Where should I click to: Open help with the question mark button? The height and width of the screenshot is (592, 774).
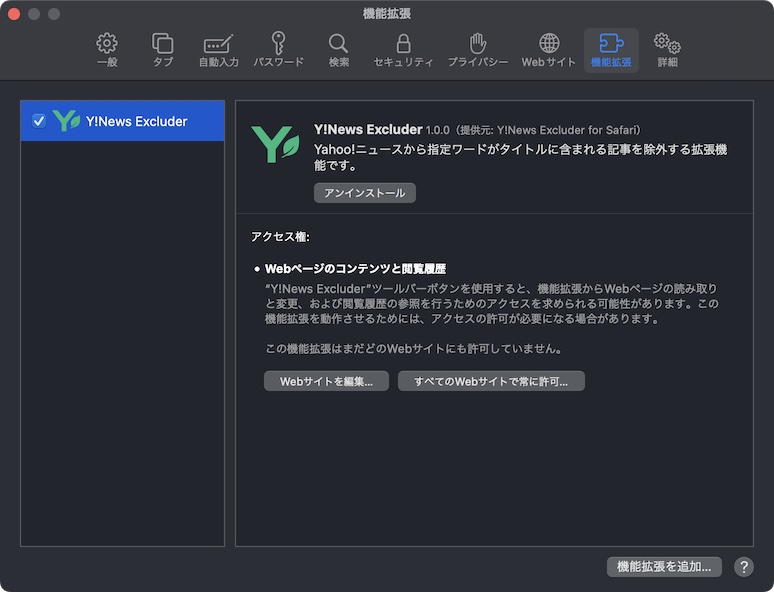click(744, 567)
